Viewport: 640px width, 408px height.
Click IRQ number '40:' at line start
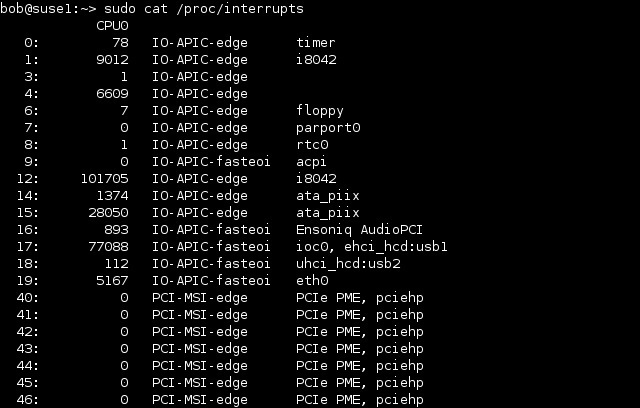(27, 298)
